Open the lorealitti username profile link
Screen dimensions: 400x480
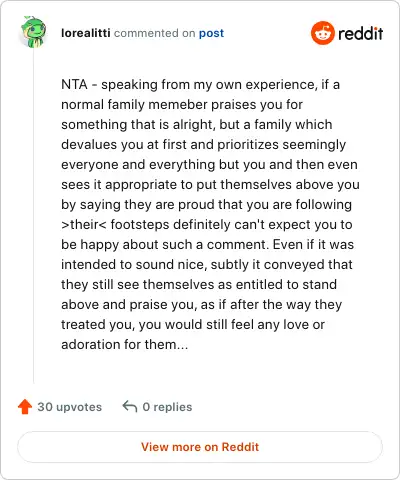coord(86,33)
